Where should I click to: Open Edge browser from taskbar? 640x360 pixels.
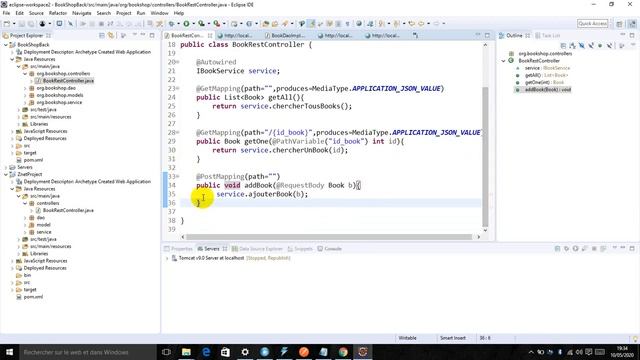[206, 352]
